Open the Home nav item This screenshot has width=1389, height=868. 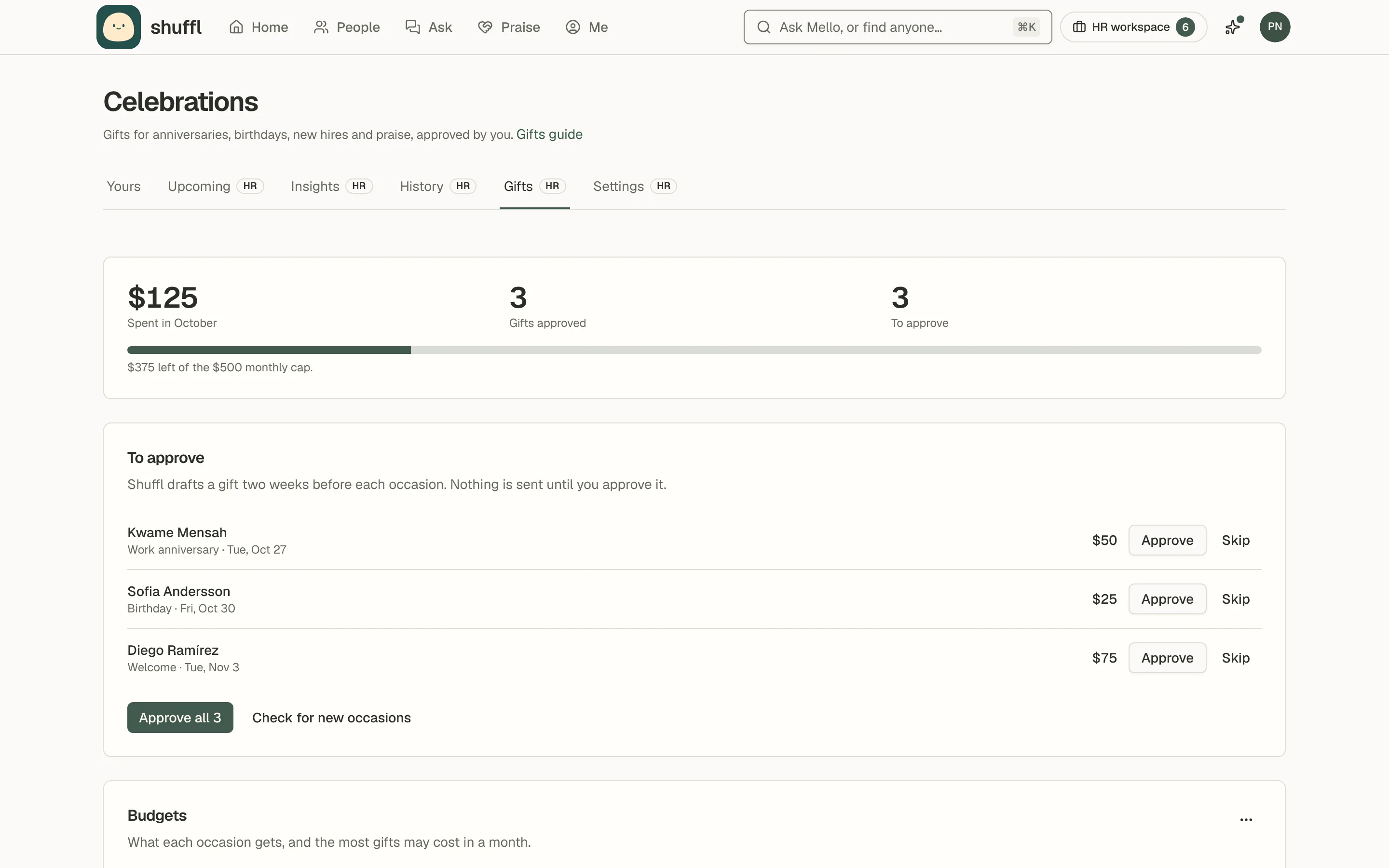tap(259, 27)
